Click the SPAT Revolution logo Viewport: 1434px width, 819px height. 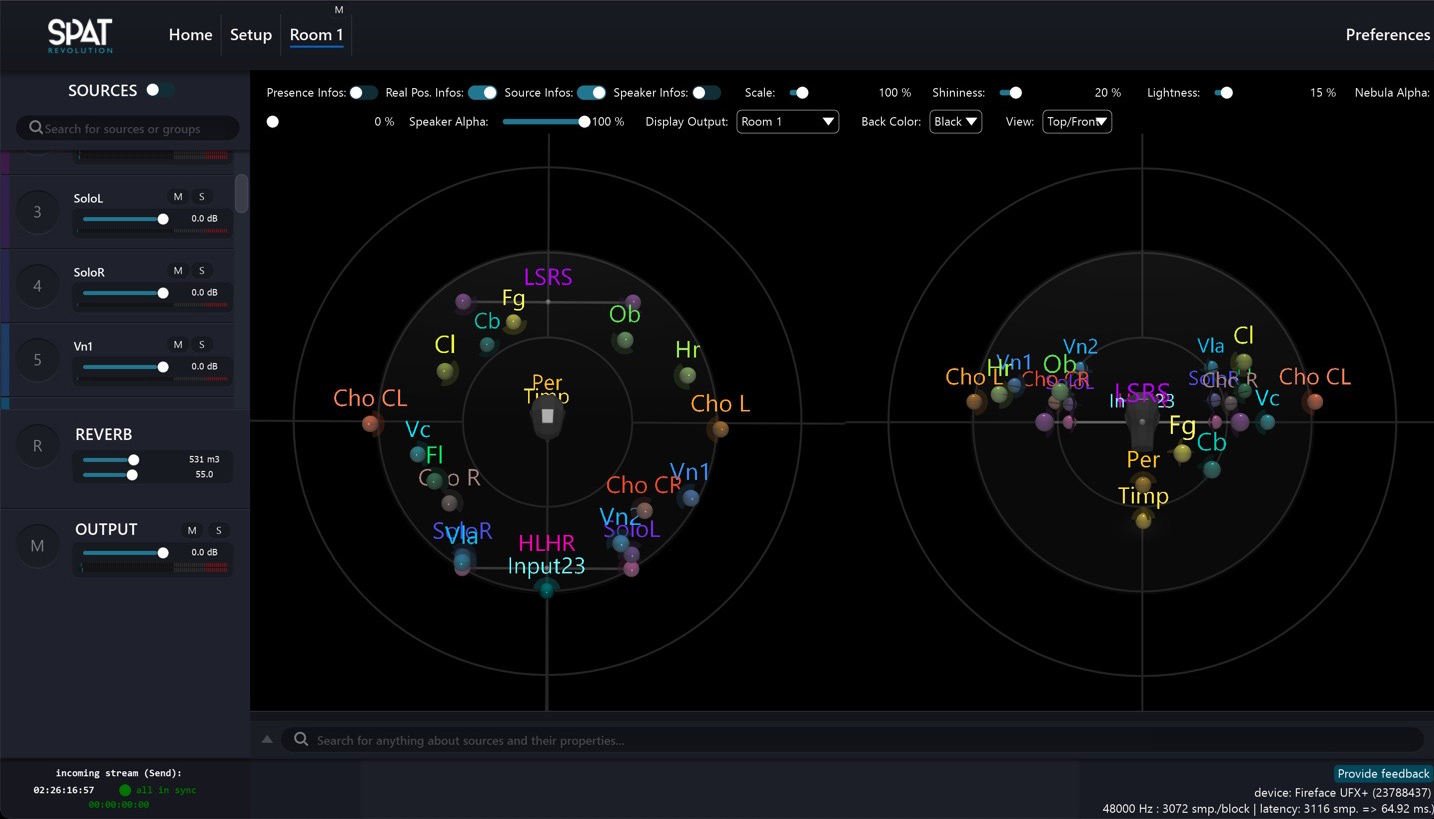pos(80,35)
